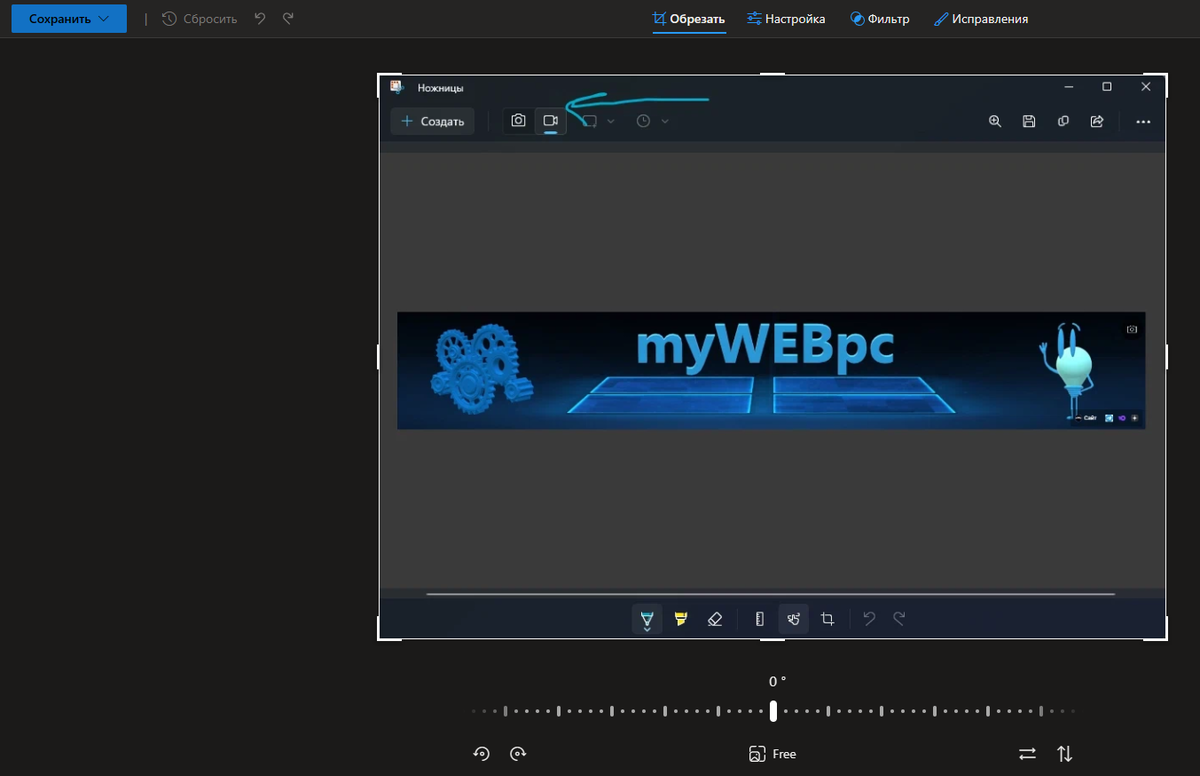Screen dimensions: 1200x776
Task: Click the share icon in Ножницы
Action: click(1097, 121)
